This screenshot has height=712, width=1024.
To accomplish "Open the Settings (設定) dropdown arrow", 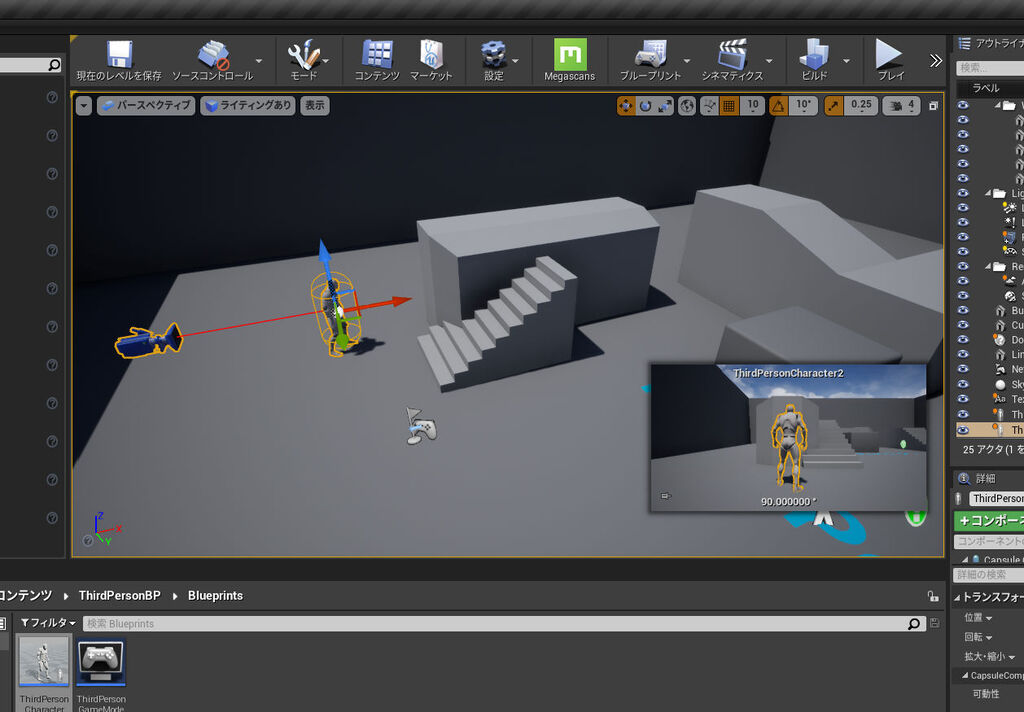I will 515,61.
